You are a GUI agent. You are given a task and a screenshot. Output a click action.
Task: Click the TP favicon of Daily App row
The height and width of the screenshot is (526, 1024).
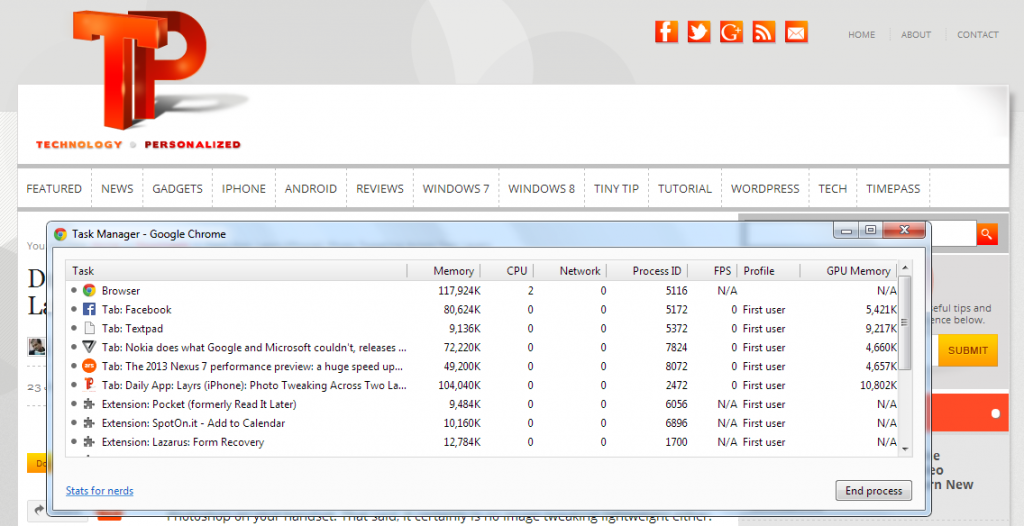(89, 385)
